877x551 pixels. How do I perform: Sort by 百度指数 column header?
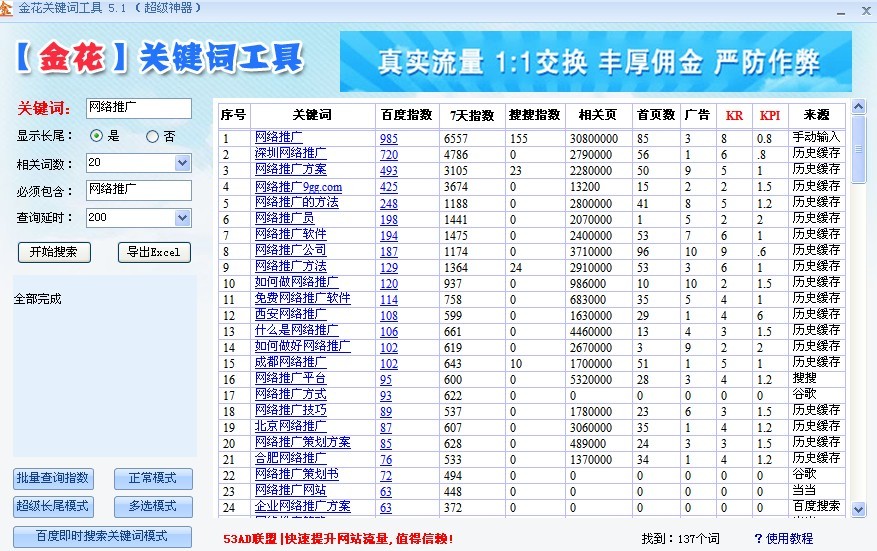point(407,115)
